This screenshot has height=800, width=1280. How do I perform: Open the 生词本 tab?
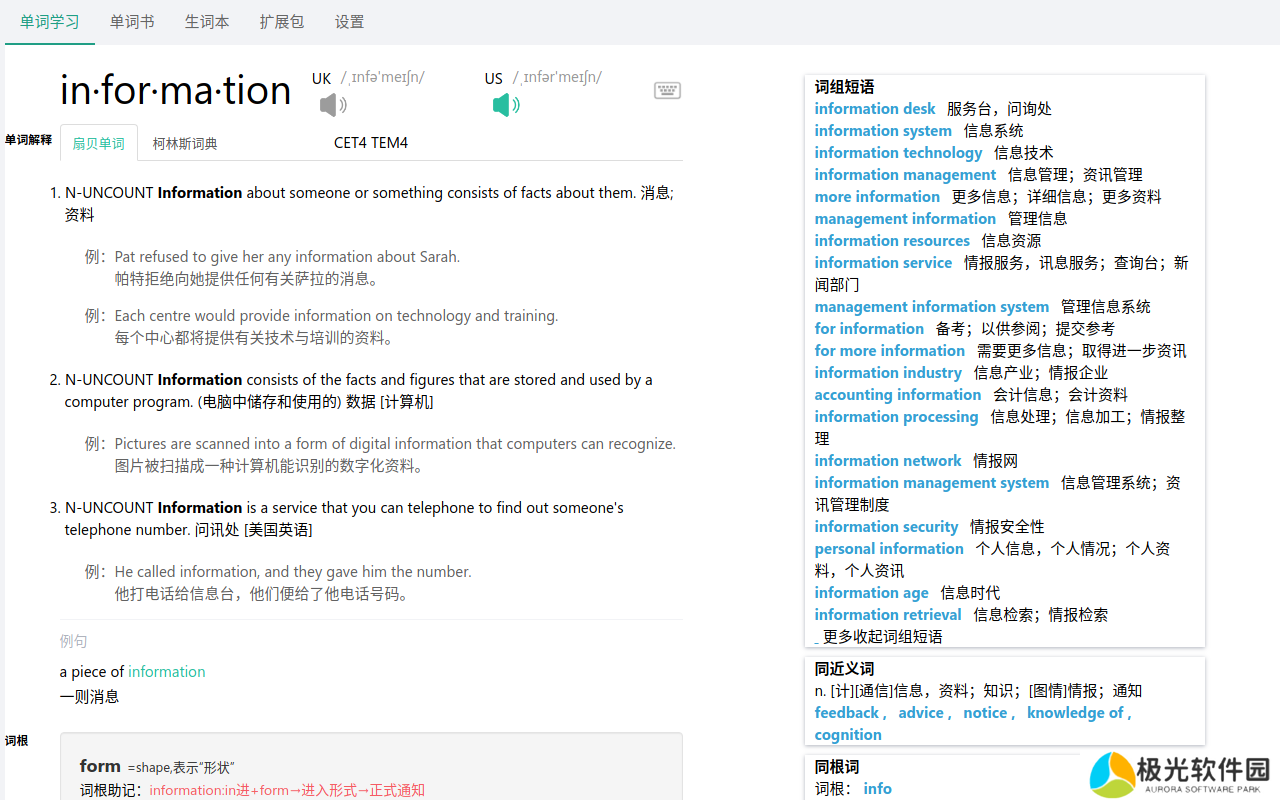pyautogui.click(x=207, y=22)
